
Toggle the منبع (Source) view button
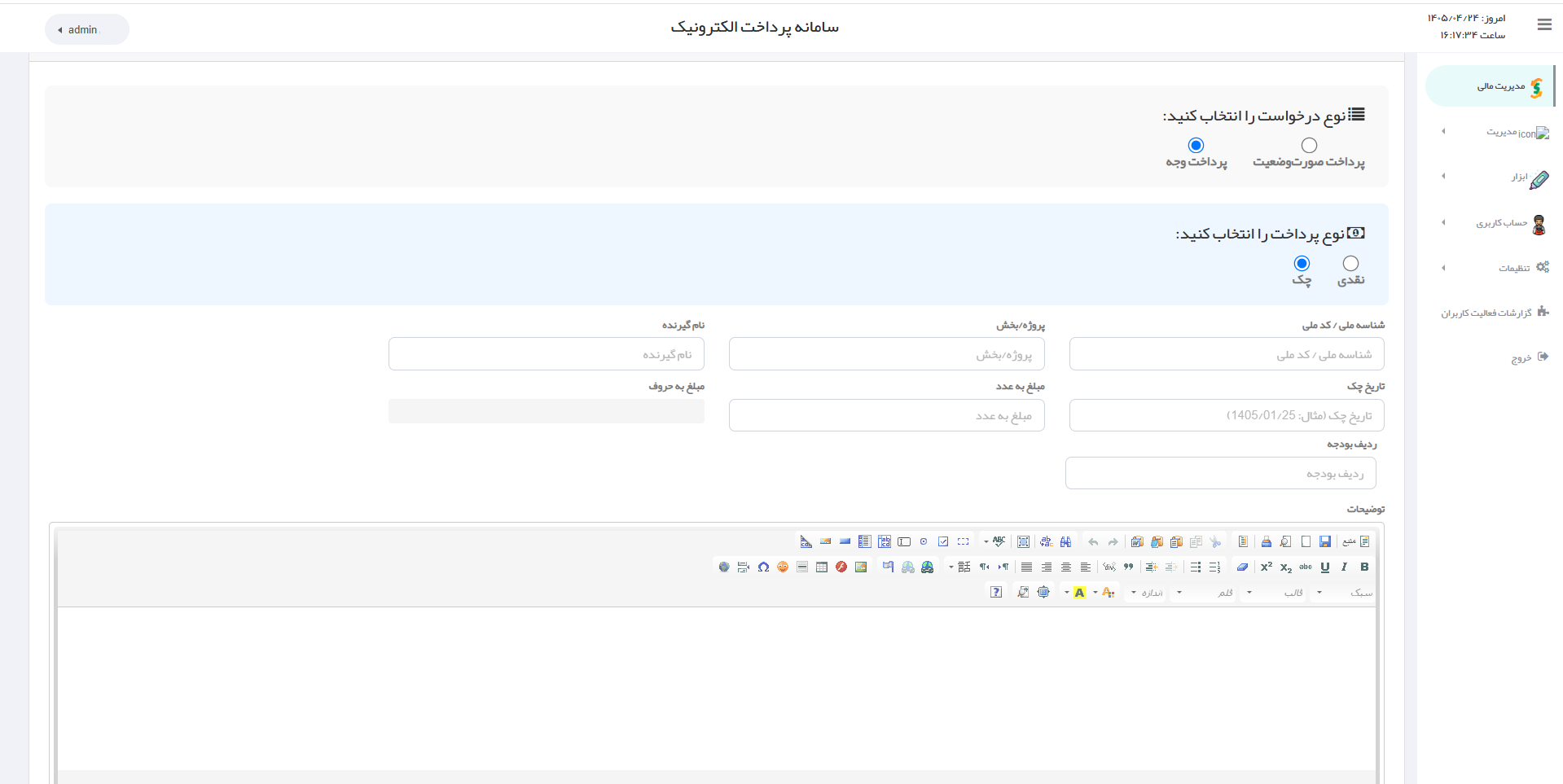click(x=1357, y=542)
